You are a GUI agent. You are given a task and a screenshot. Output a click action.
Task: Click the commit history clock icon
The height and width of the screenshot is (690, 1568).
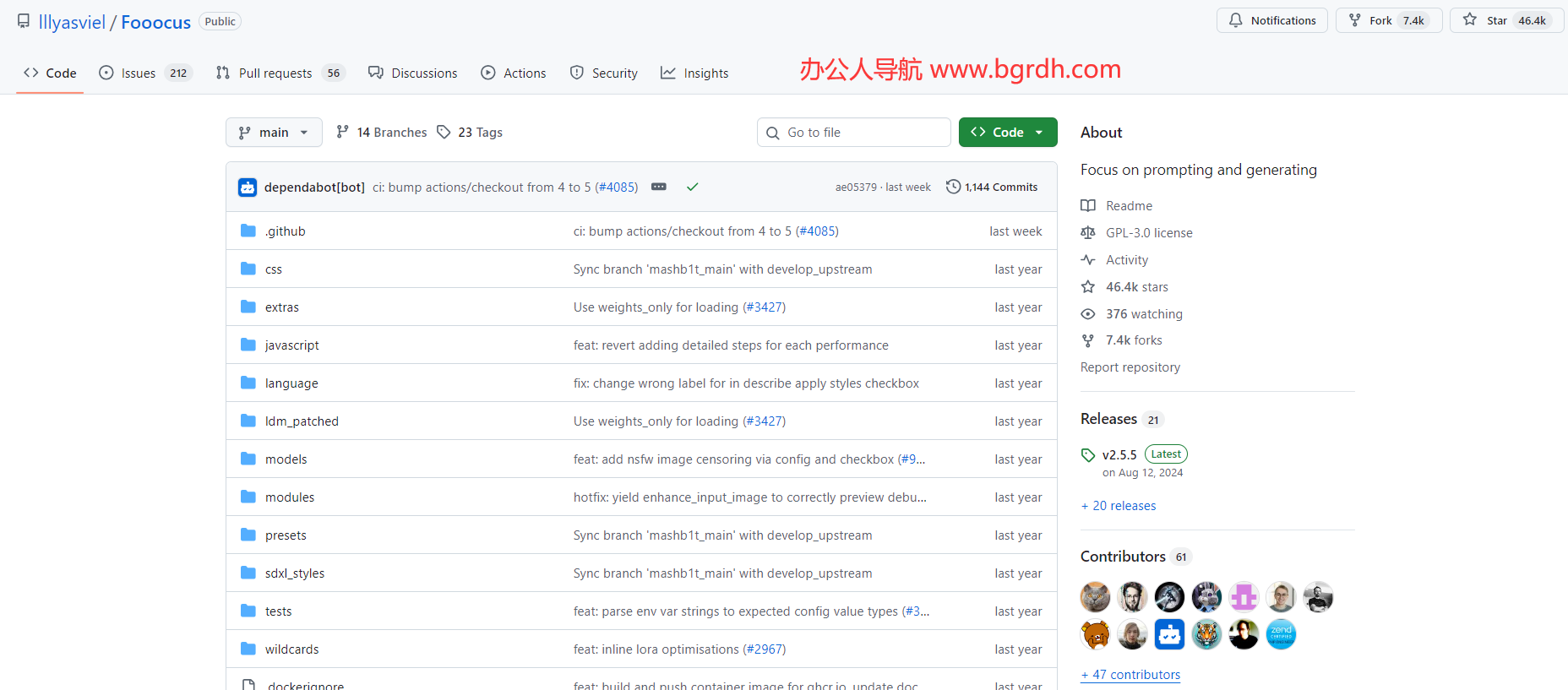tap(953, 187)
